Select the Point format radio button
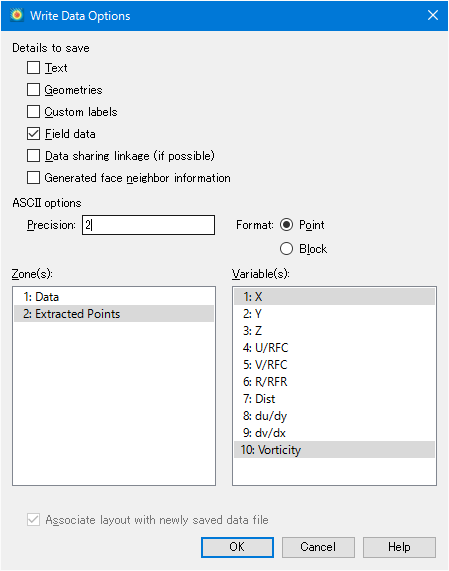 (287, 225)
